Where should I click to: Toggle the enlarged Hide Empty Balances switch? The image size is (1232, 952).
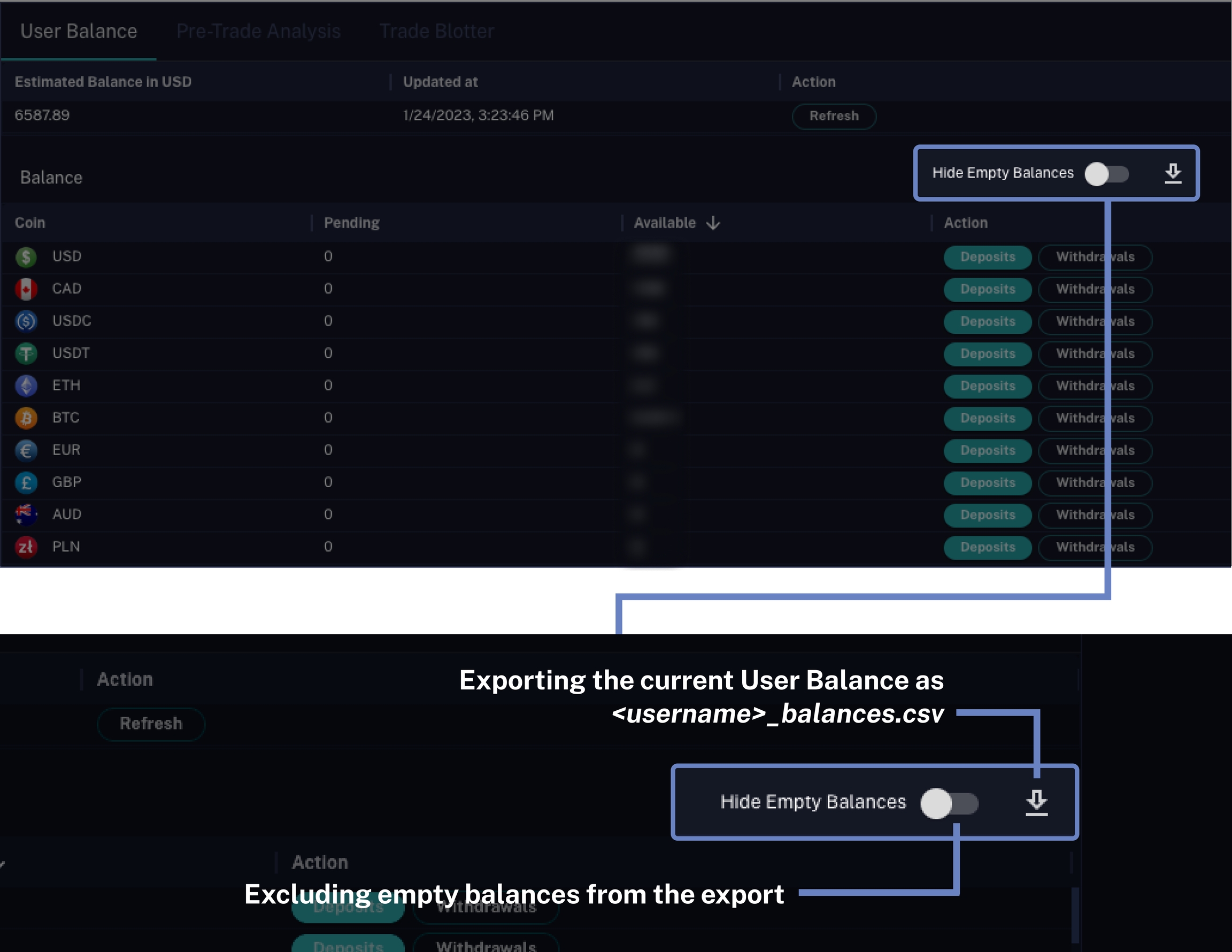pyautogui.click(x=949, y=803)
